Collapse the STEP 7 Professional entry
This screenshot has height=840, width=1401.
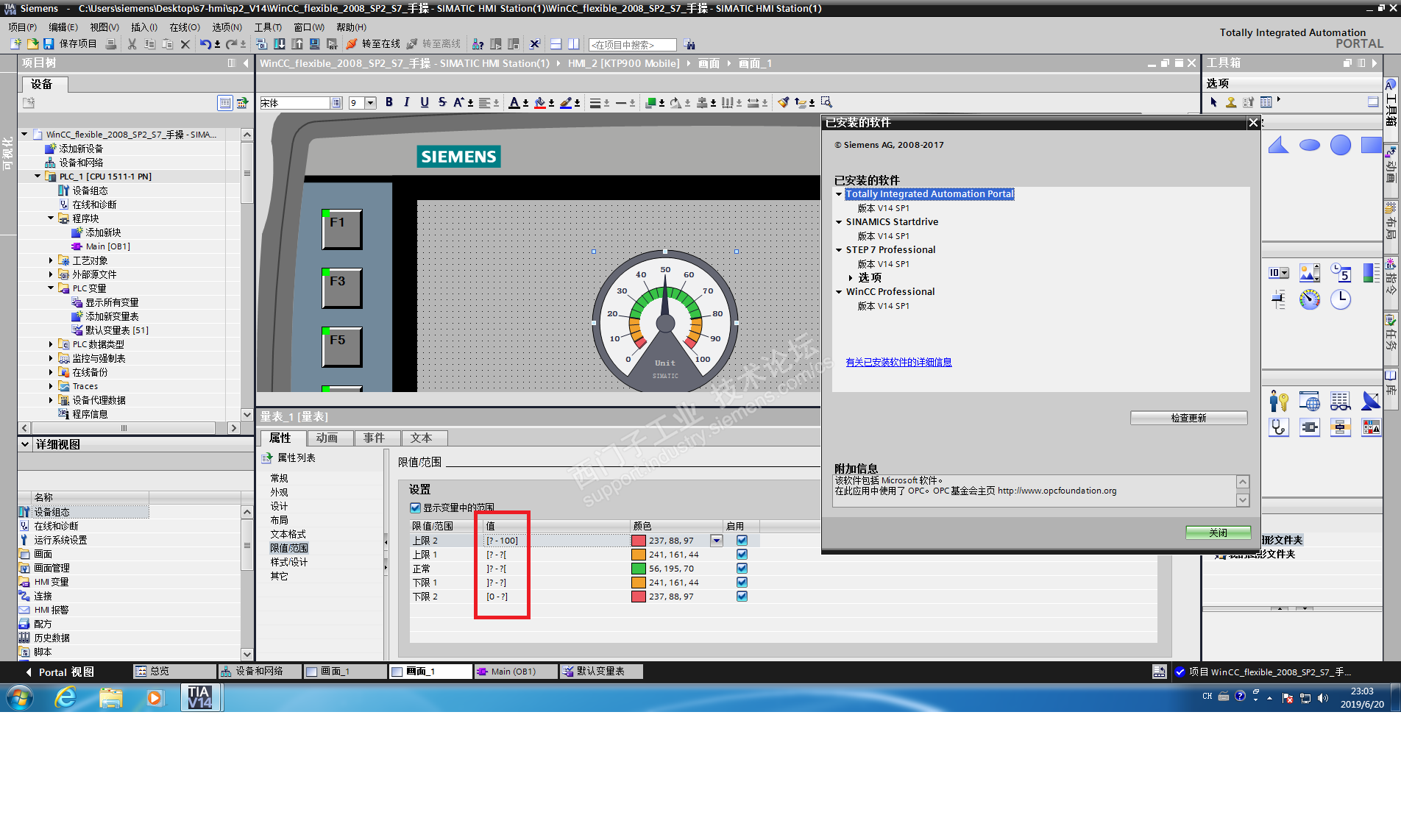point(839,250)
